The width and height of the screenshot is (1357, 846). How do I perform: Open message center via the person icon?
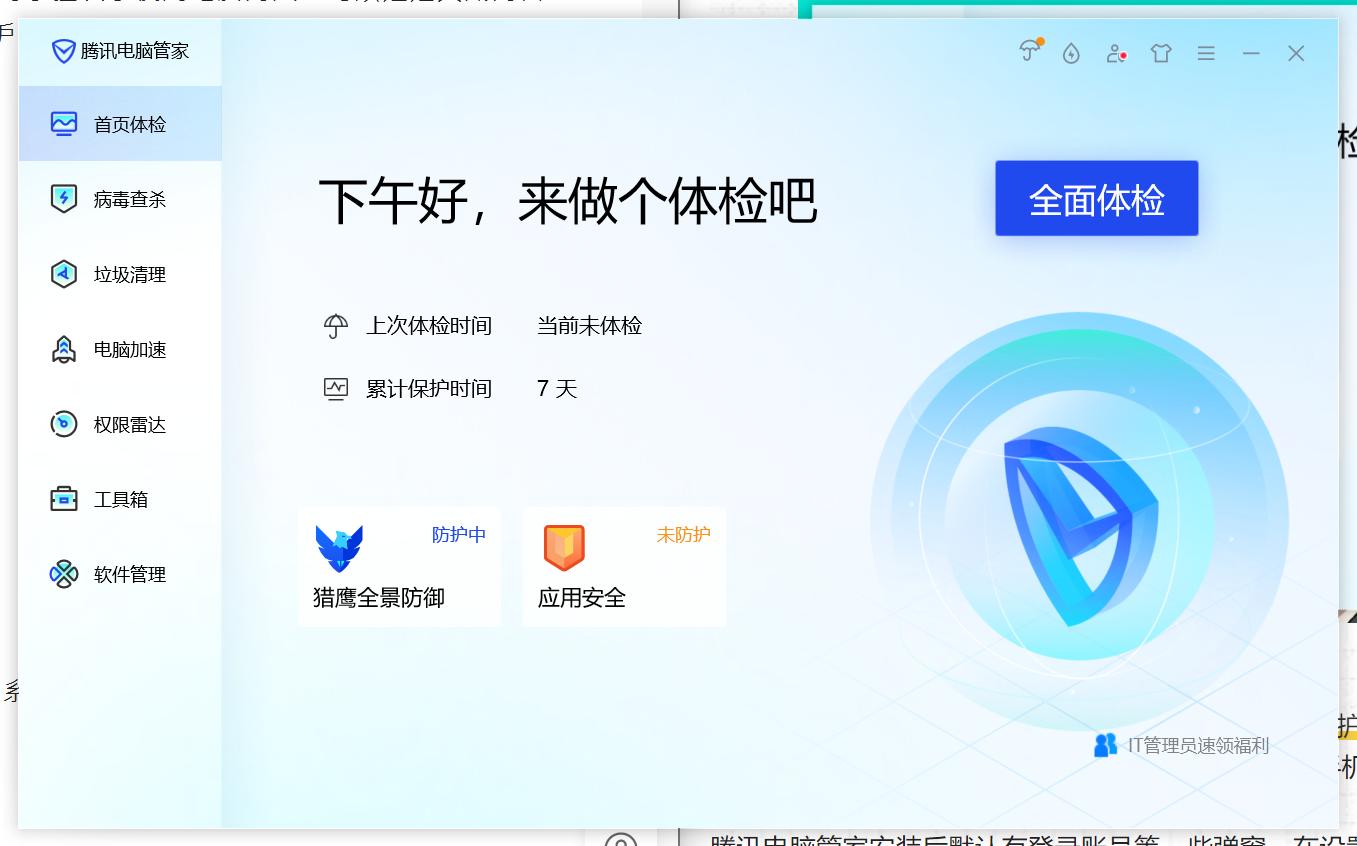click(x=1116, y=53)
